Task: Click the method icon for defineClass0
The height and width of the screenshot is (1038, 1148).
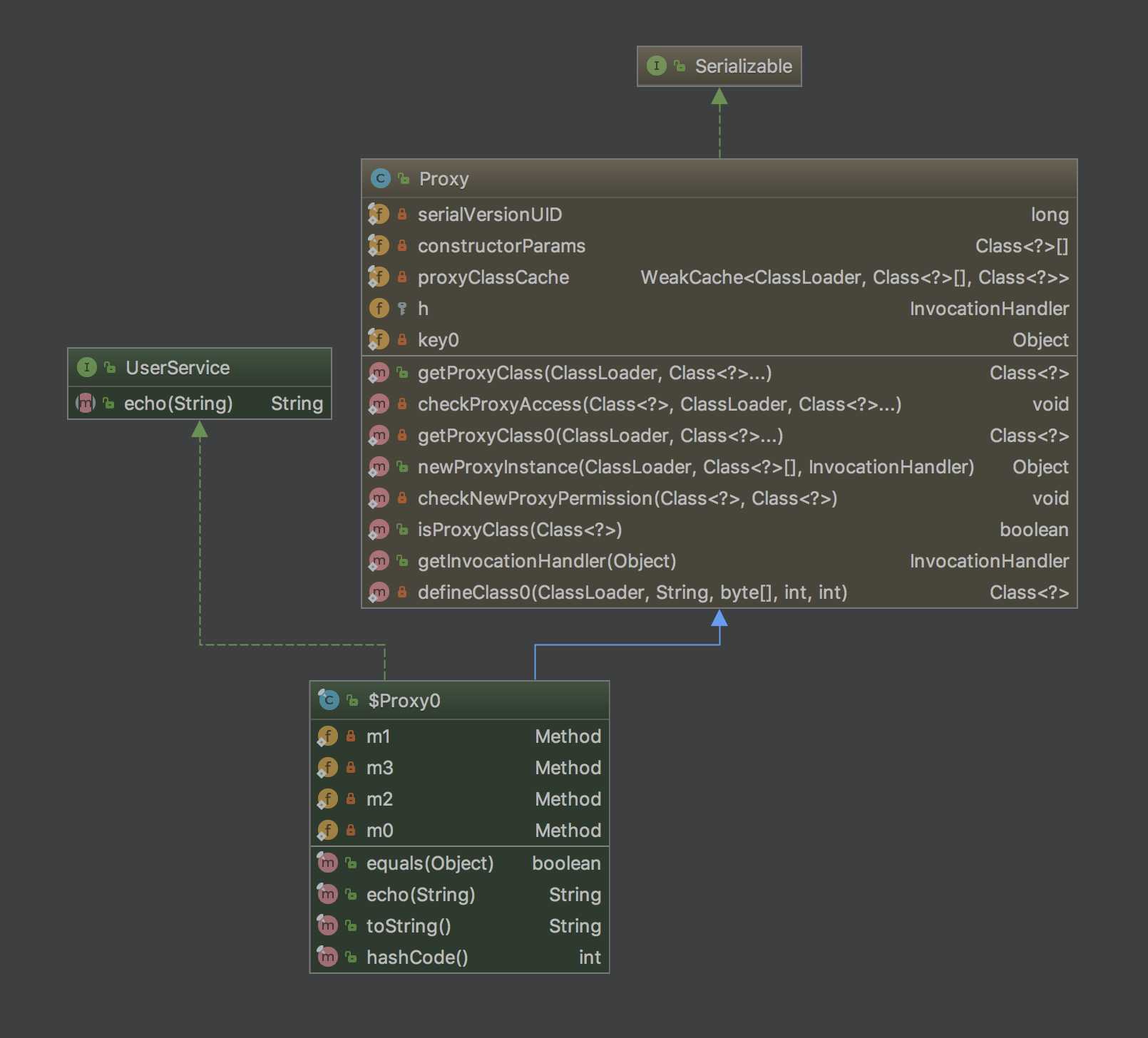Action: 378,592
